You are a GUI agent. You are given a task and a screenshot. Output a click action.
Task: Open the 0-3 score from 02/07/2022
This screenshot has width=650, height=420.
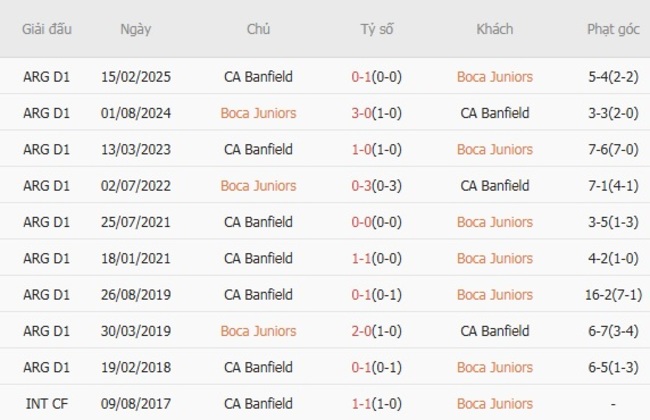tap(376, 186)
